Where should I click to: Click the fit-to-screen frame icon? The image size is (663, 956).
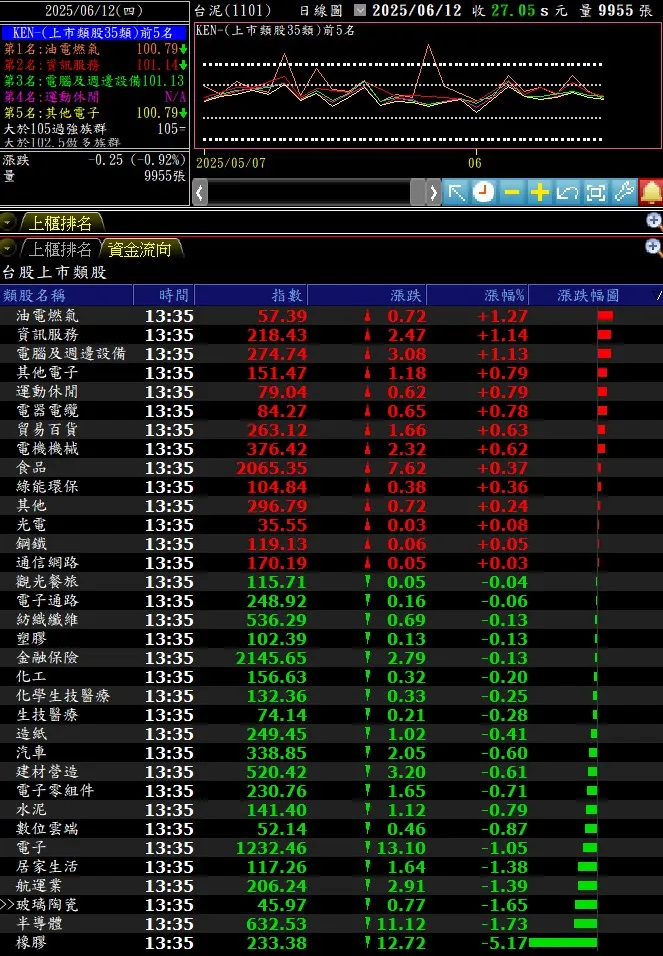[x=596, y=193]
